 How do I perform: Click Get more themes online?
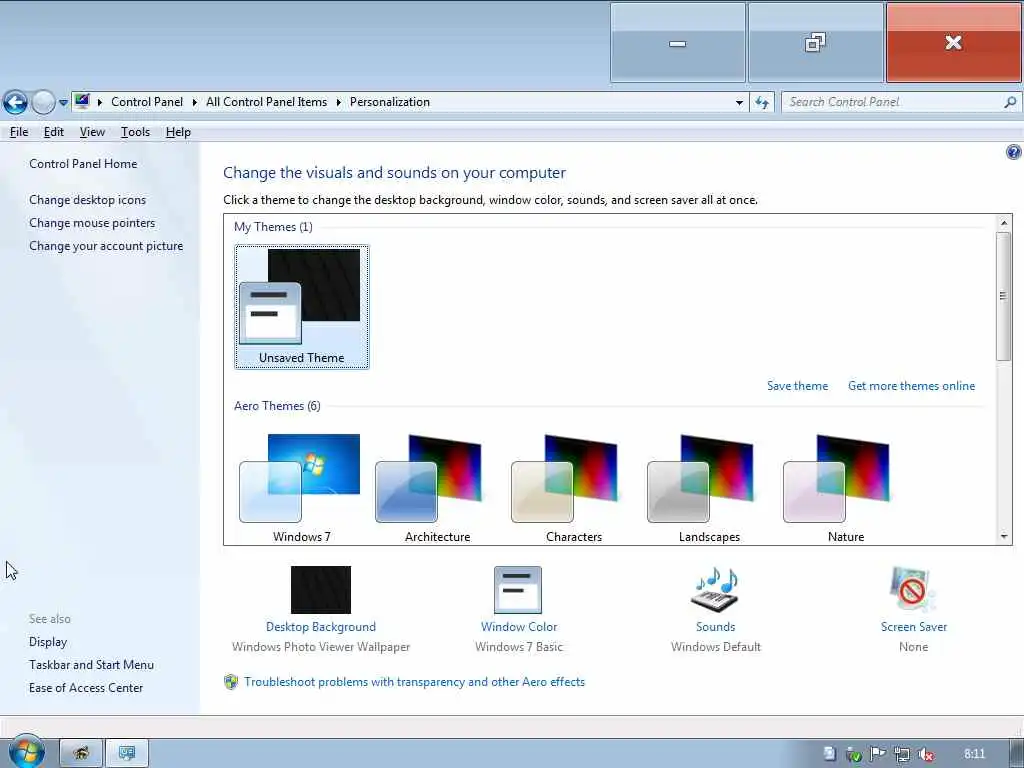click(x=911, y=386)
